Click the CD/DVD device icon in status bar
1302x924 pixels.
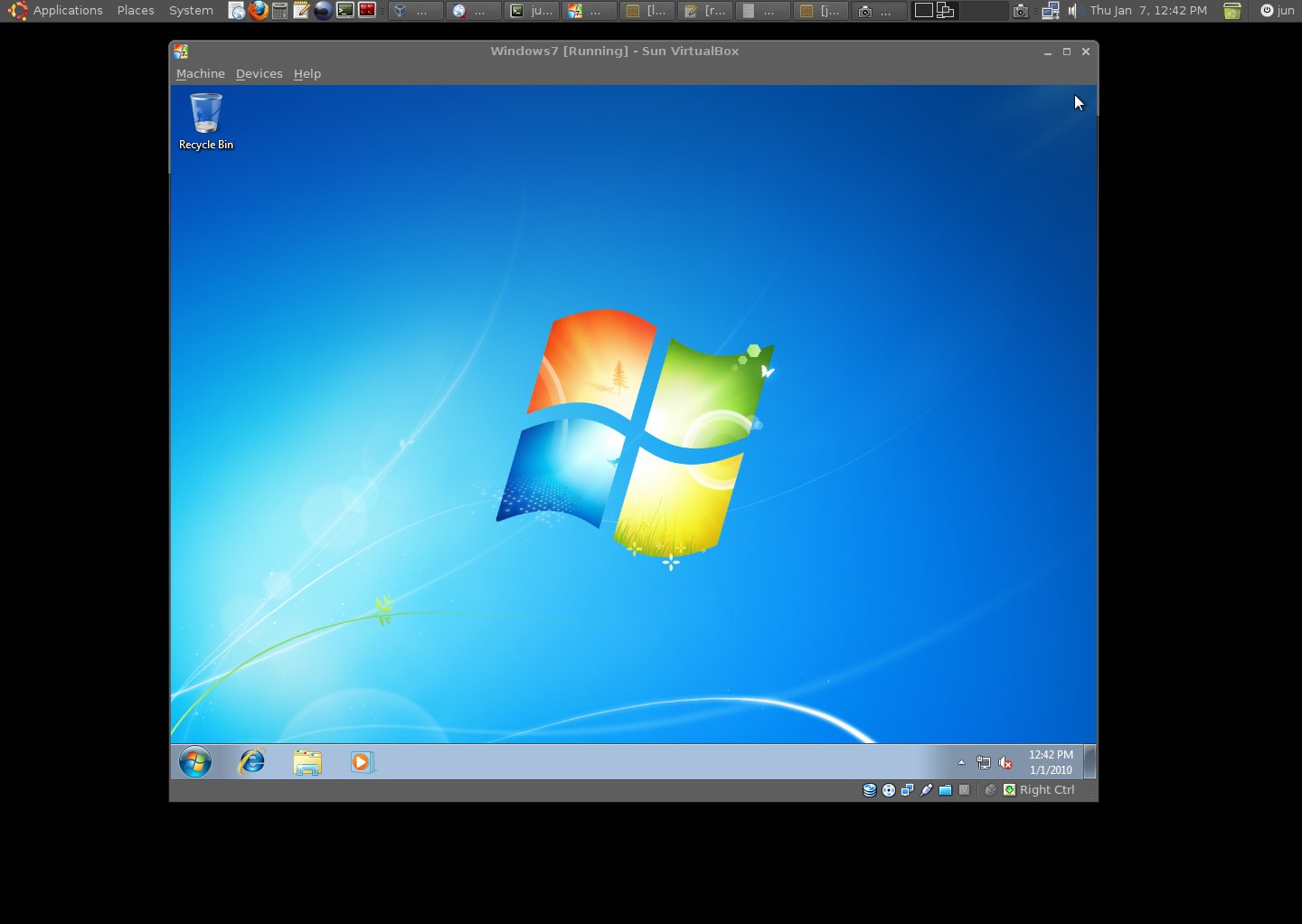tap(888, 789)
